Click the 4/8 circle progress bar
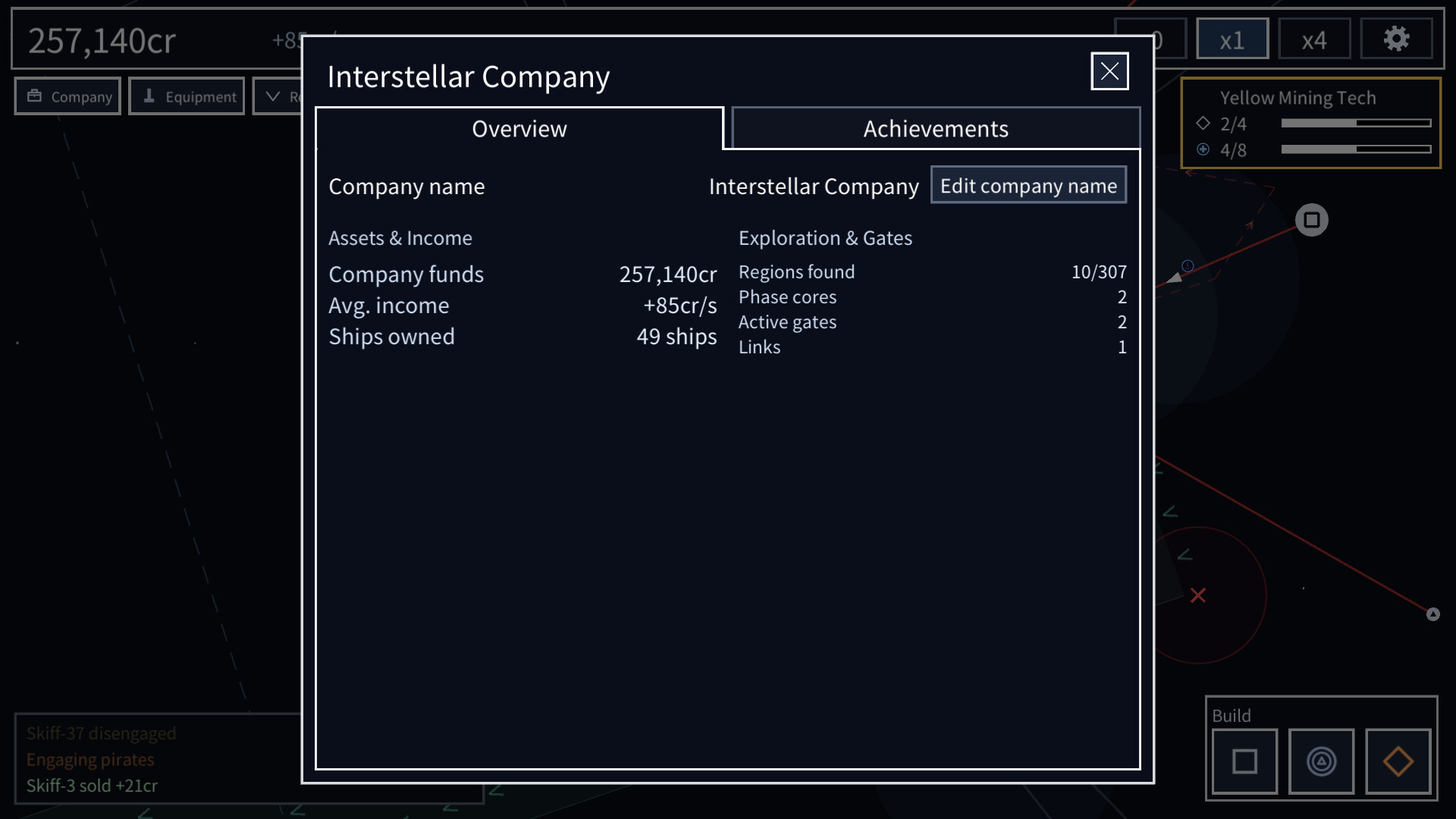The height and width of the screenshot is (819, 1456). pos(1356,149)
